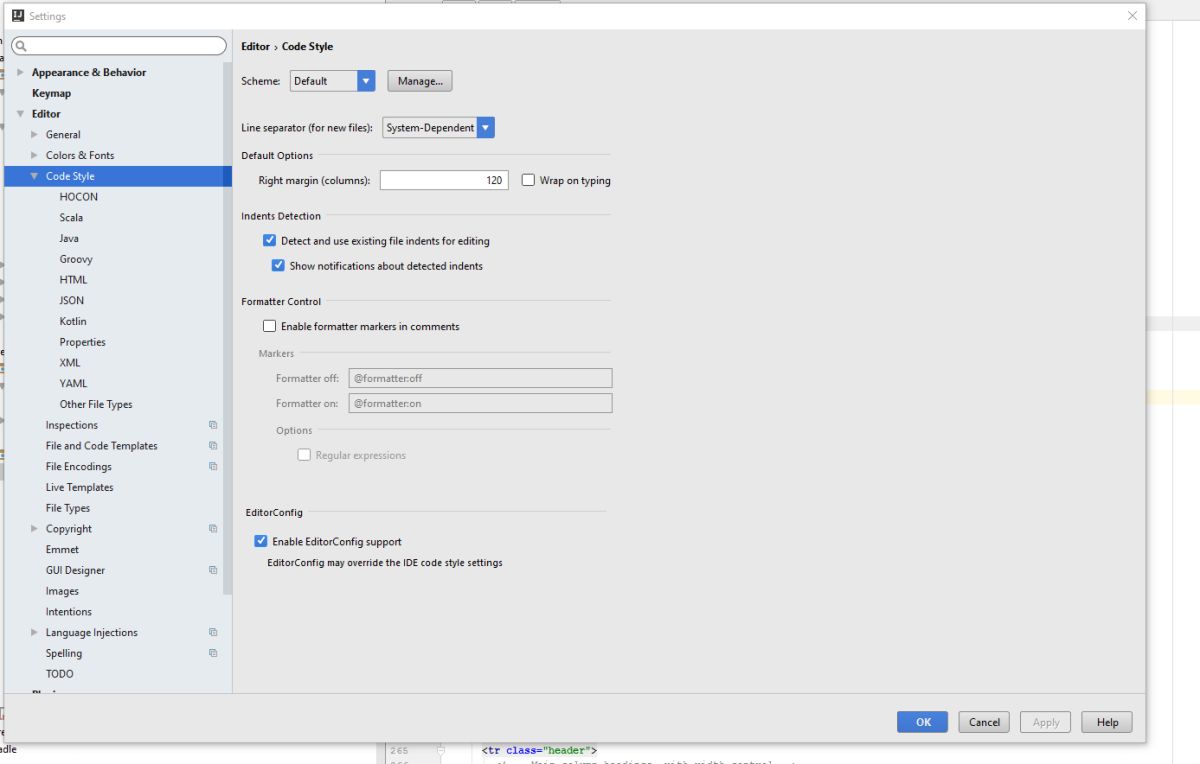
Task: Collapse the Code Style tree node
Action: point(34,176)
